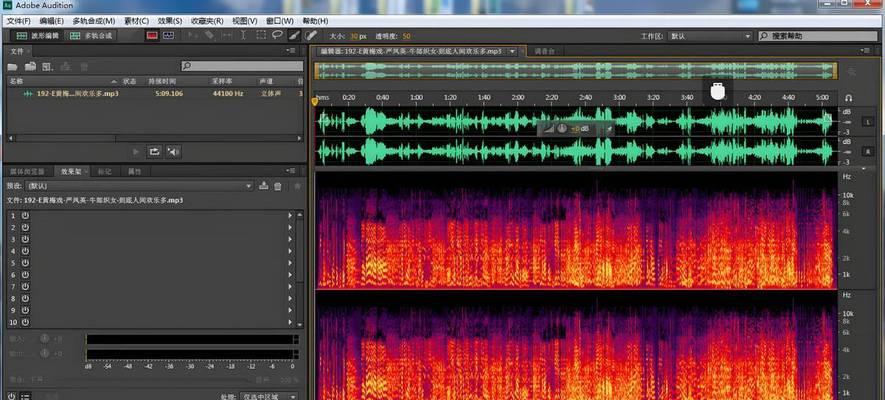Select the Lasso Selection tool
The width and height of the screenshot is (885, 400).
[277, 36]
